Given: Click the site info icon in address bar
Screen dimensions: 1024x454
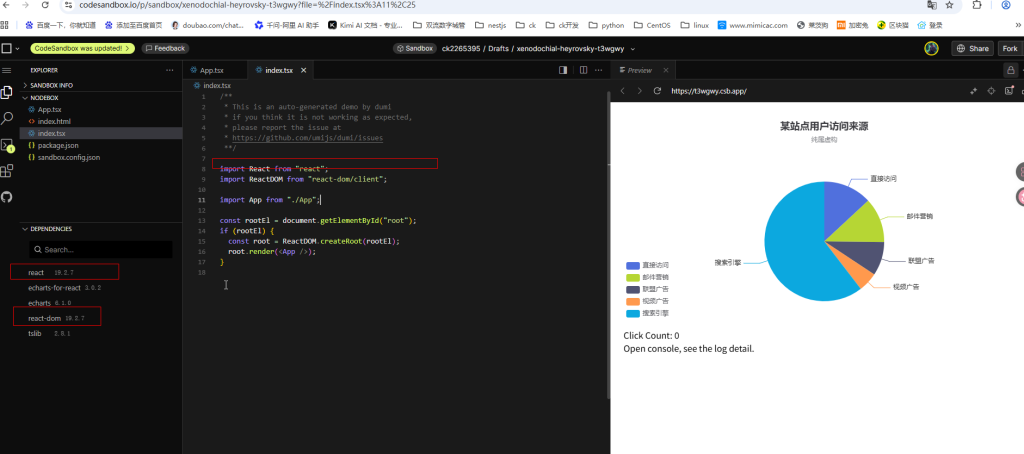Looking at the screenshot, I should [x=68, y=5].
